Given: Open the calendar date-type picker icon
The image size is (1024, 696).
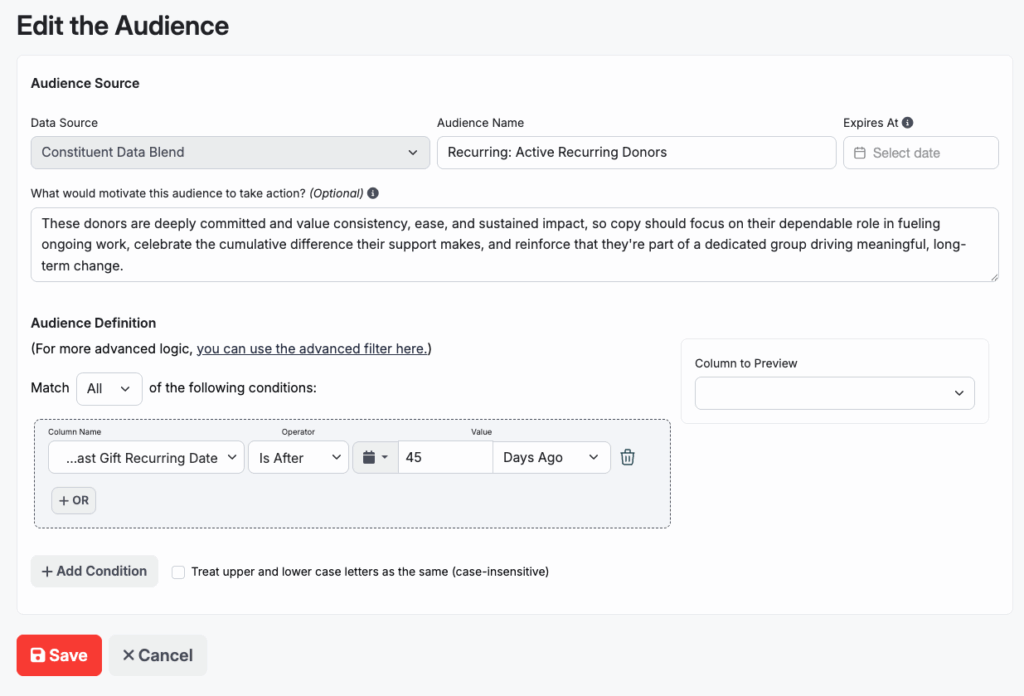Looking at the screenshot, I should click(375, 457).
